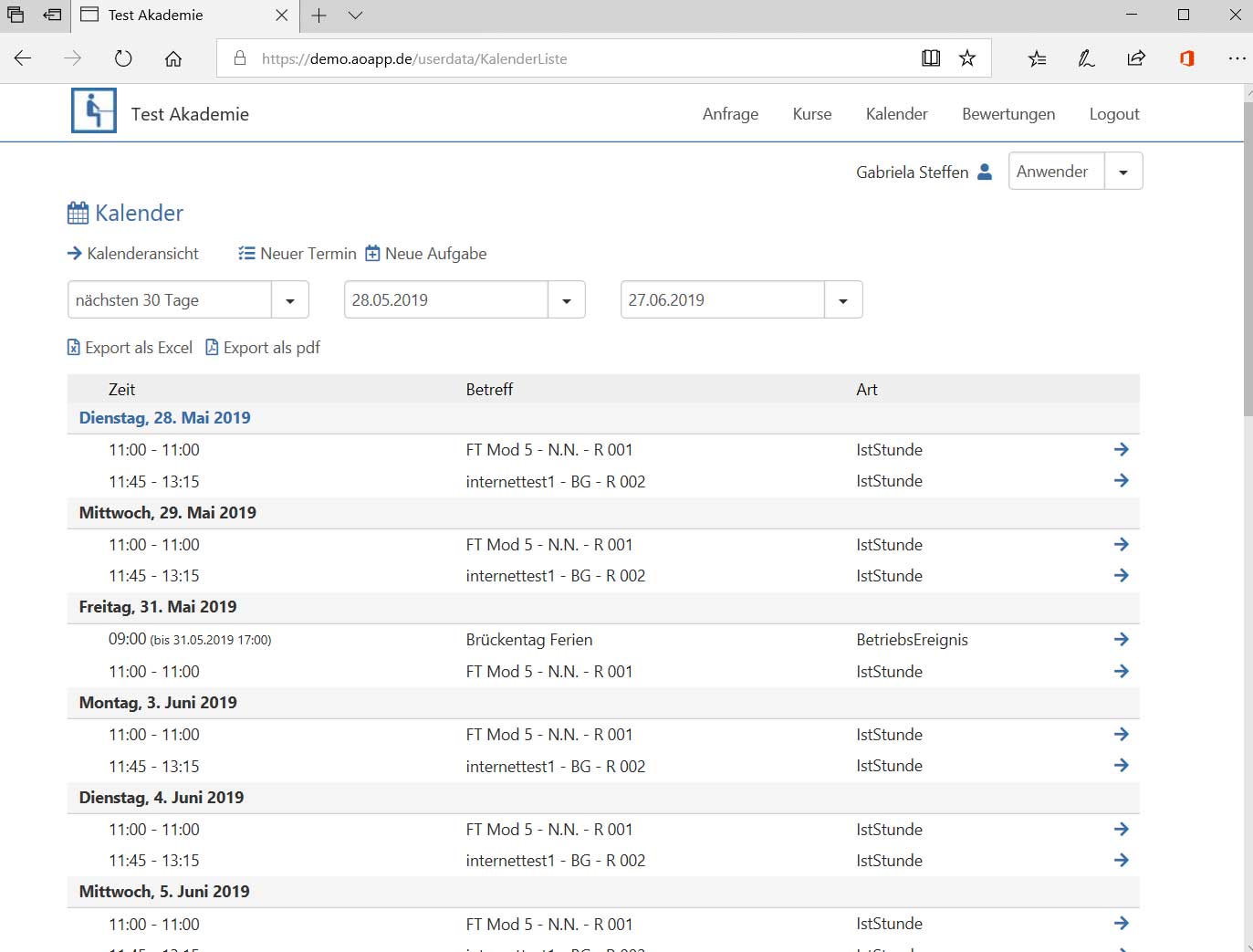Click the Test Akademie logo icon
Viewport: 1253px width, 952px height.
pos(94,110)
